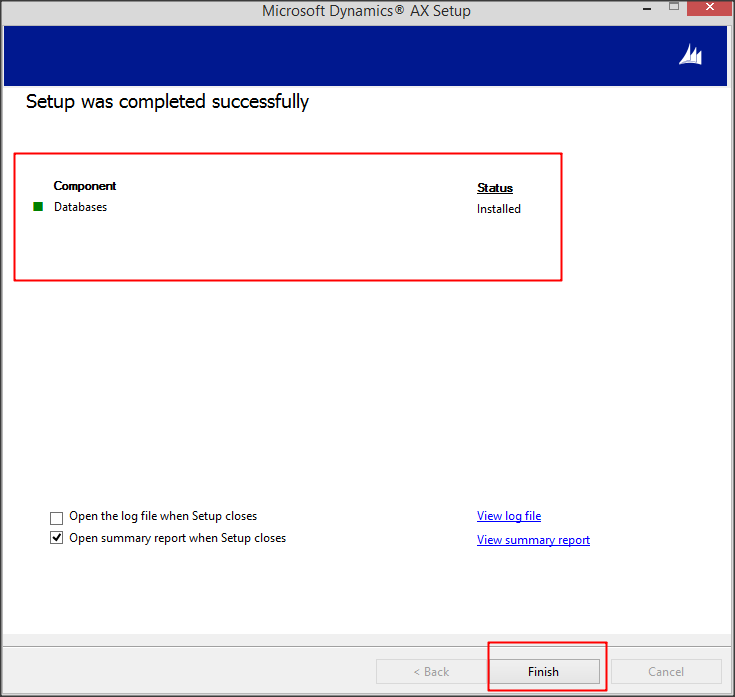
Task: Click the Setup was completed successfully heading
Action: pyautogui.click(x=167, y=101)
